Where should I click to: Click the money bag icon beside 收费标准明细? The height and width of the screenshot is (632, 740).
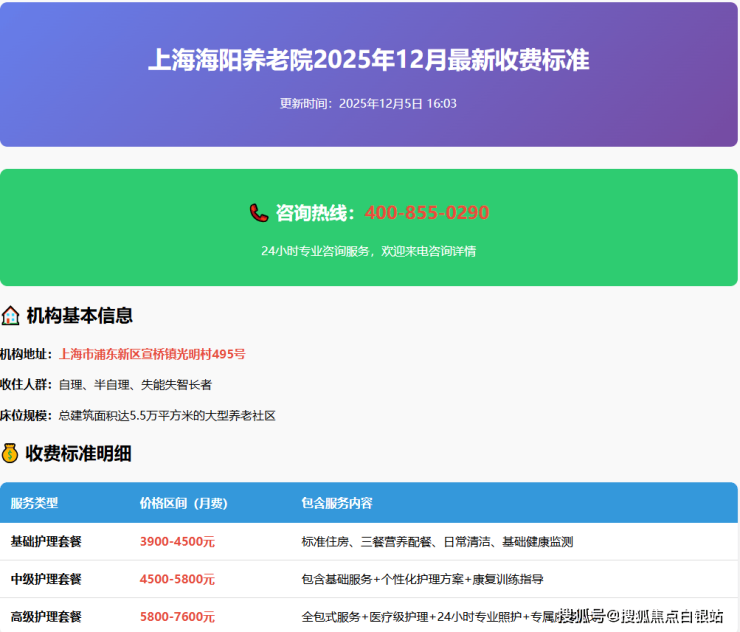pyautogui.click(x=11, y=454)
